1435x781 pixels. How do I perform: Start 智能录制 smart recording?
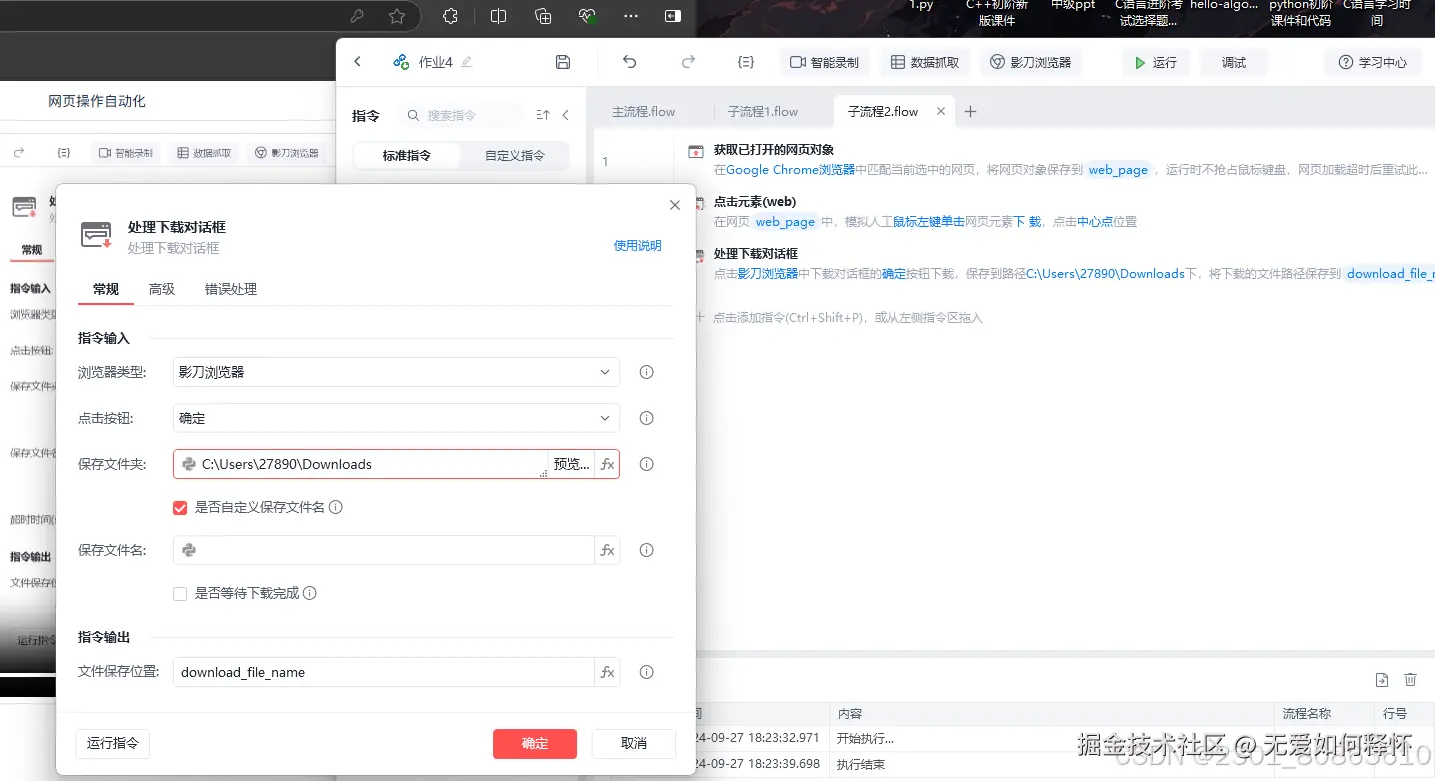click(823, 61)
